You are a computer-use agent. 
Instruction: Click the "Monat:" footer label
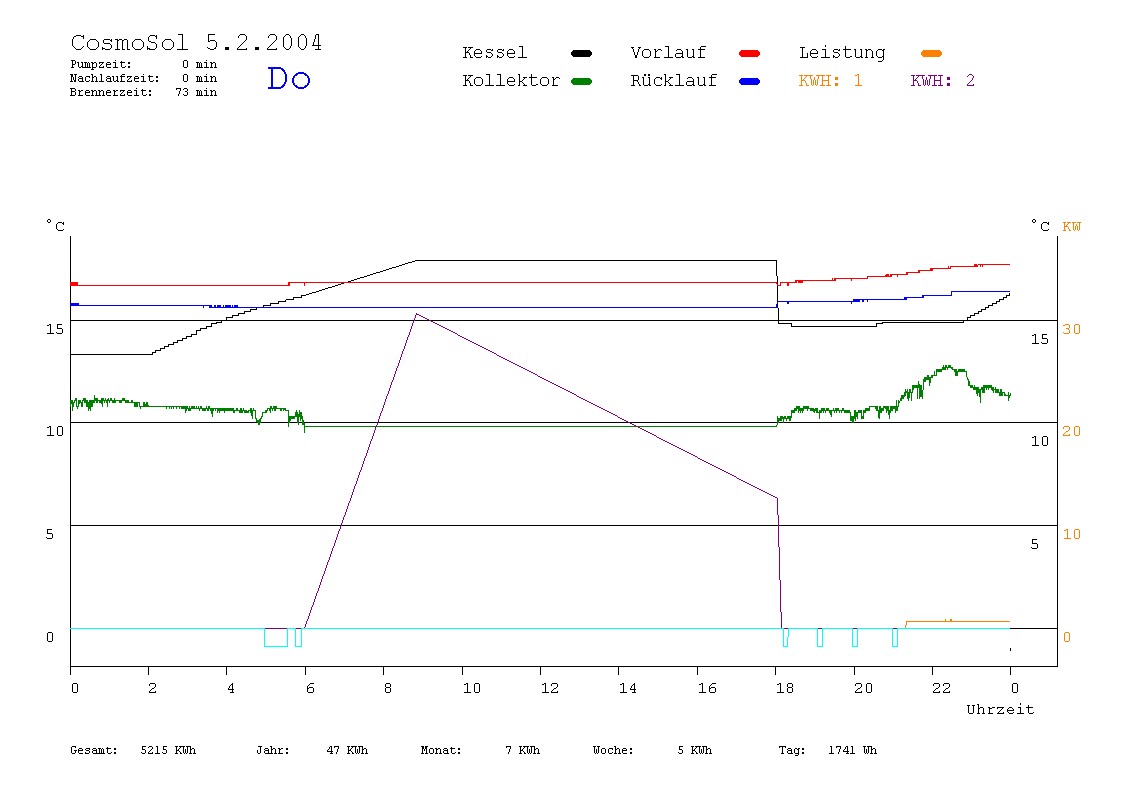[x=441, y=750]
